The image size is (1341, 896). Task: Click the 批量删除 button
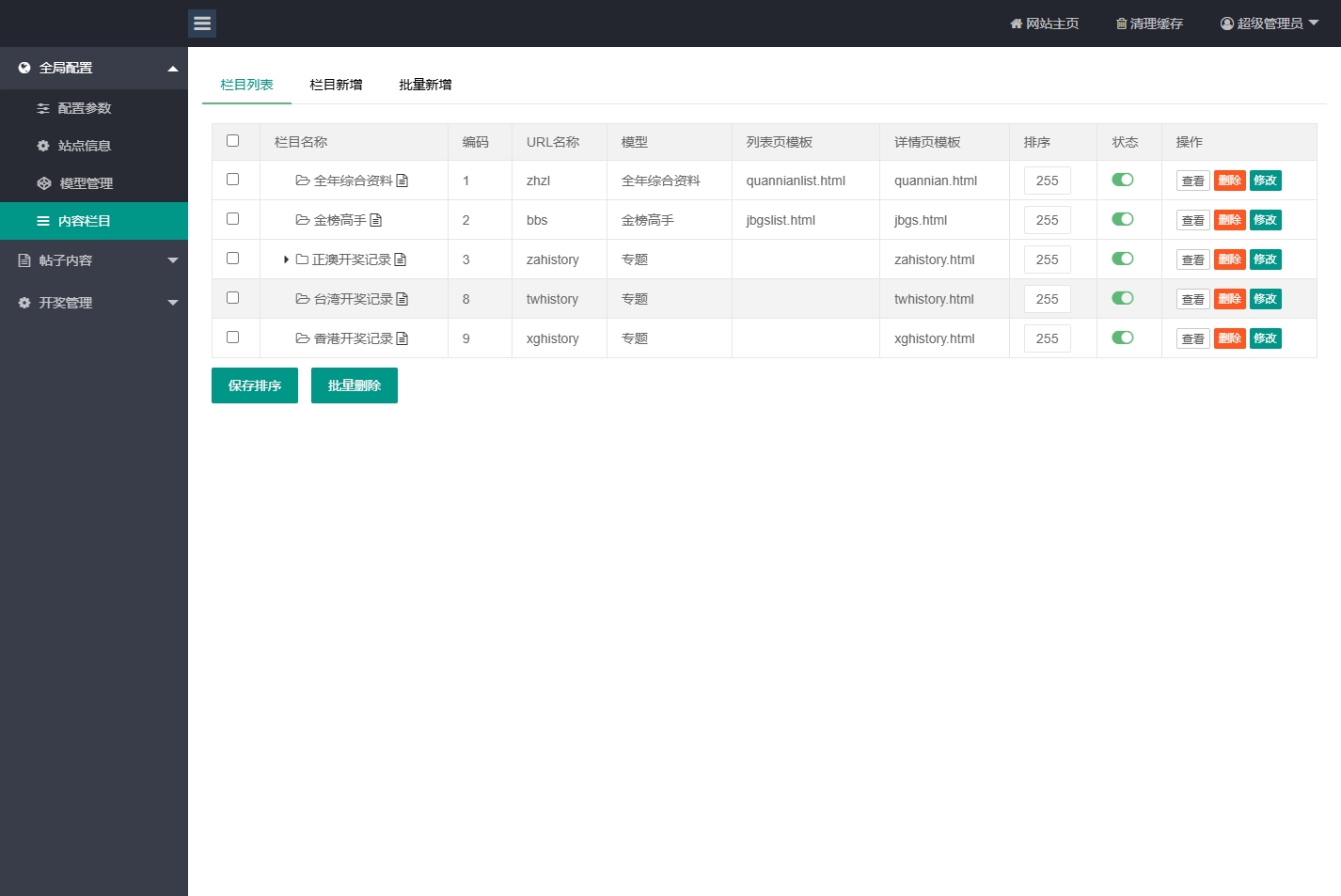click(x=355, y=385)
